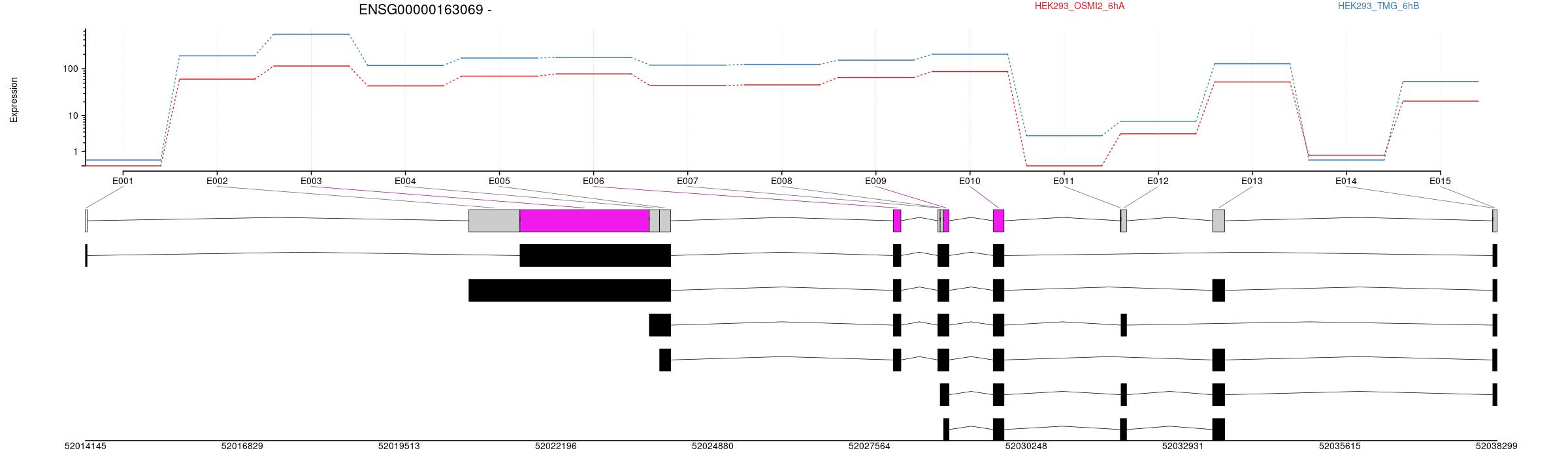Click the exon label E011
This screenshot has height=457, width=1568.
[x=1064, y=181]
